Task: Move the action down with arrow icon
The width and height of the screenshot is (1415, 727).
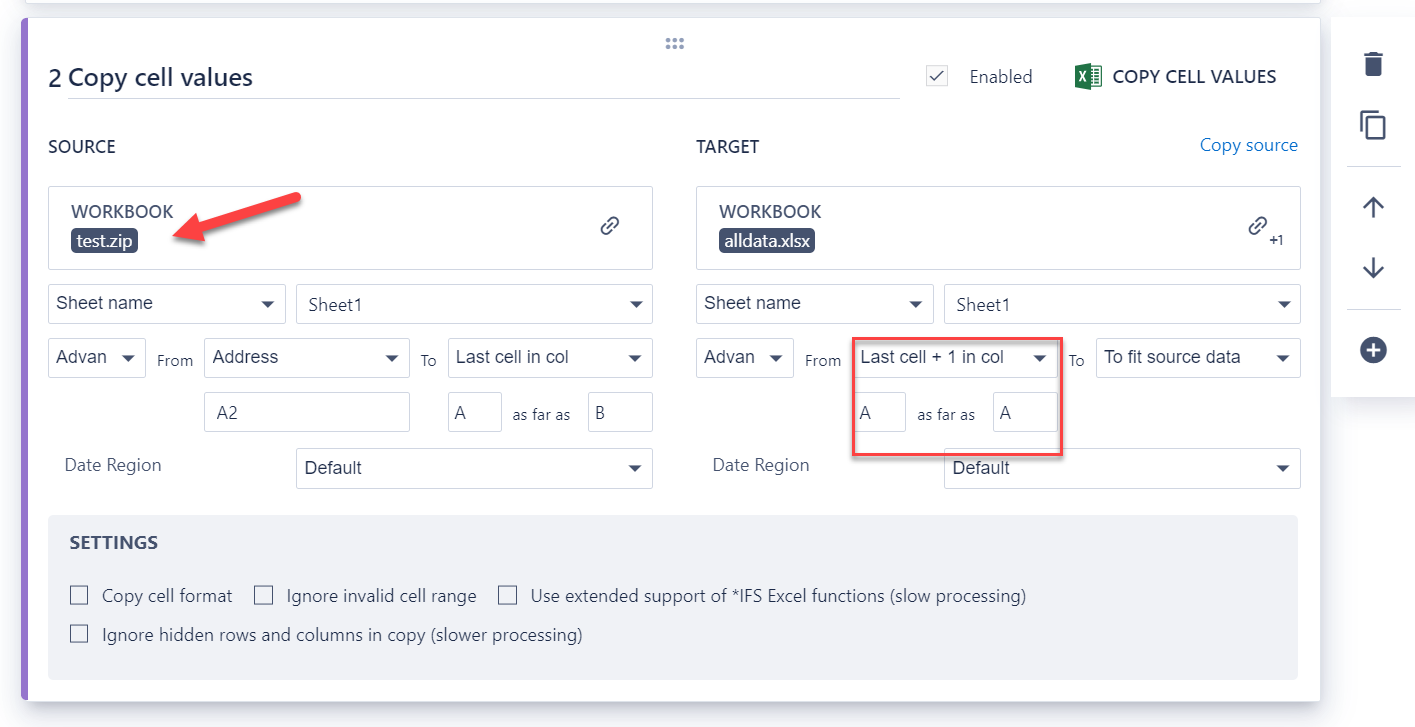Action: point(1373,268)
